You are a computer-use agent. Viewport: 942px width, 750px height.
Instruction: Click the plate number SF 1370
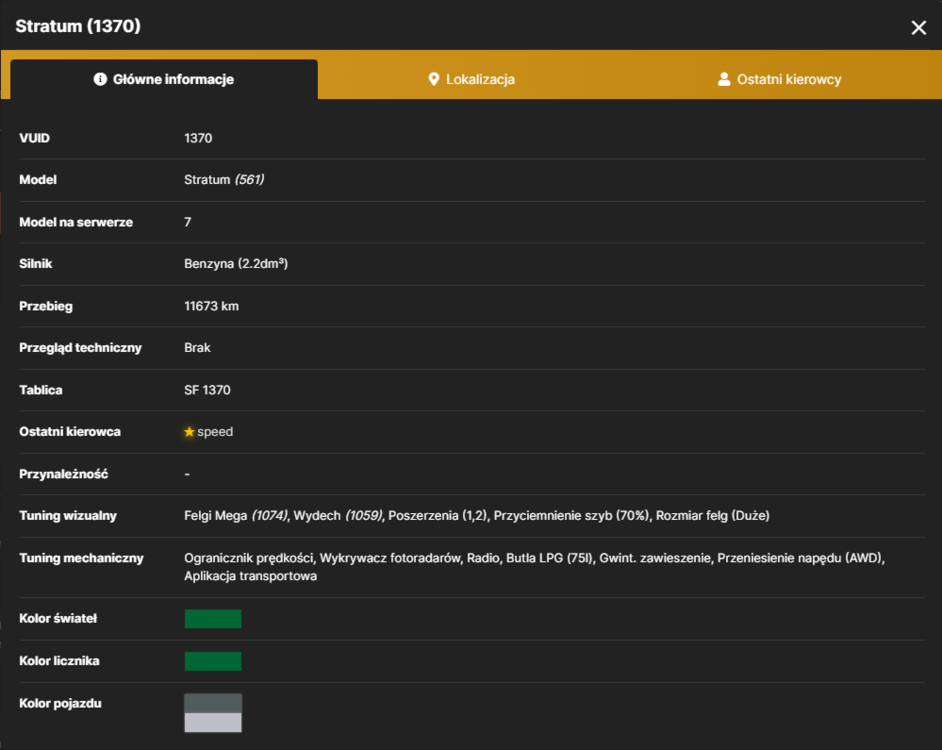click(x=207, y=390)
